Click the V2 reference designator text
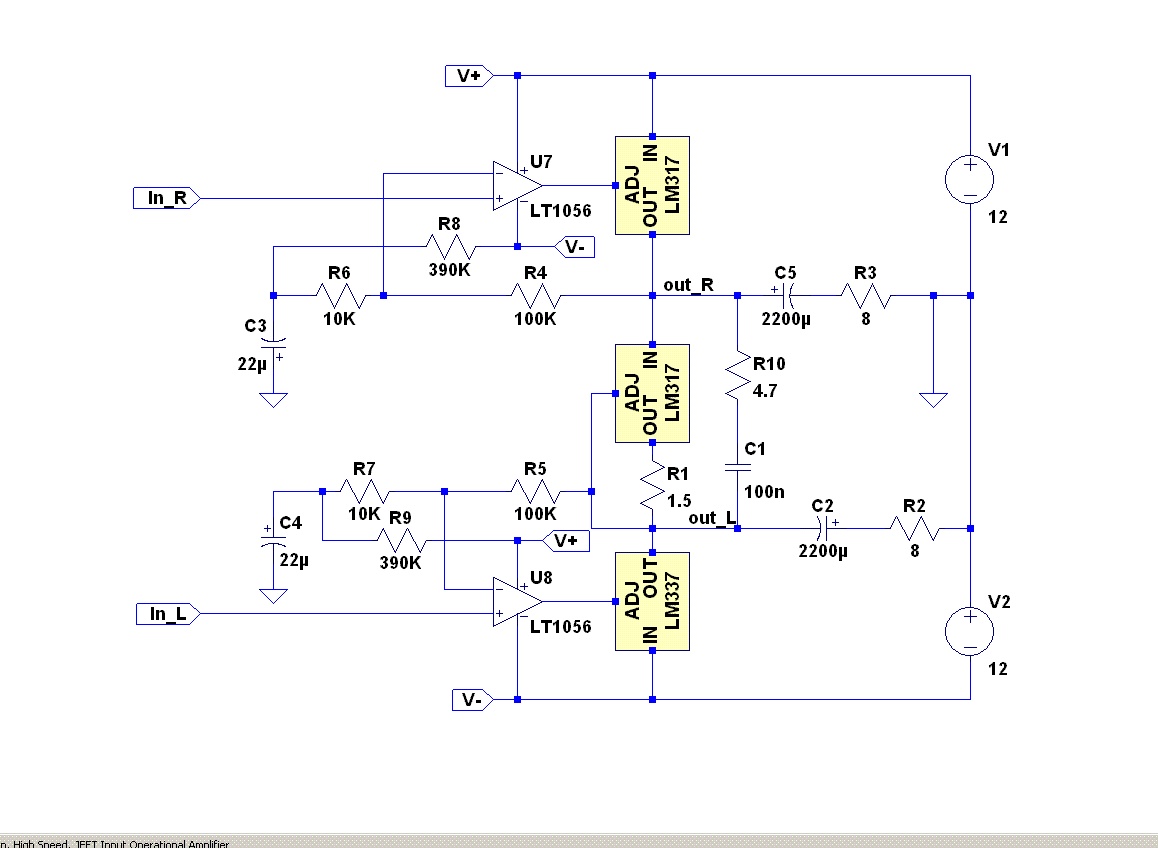Screen dimensions: 1158x848 click(998, 602)
